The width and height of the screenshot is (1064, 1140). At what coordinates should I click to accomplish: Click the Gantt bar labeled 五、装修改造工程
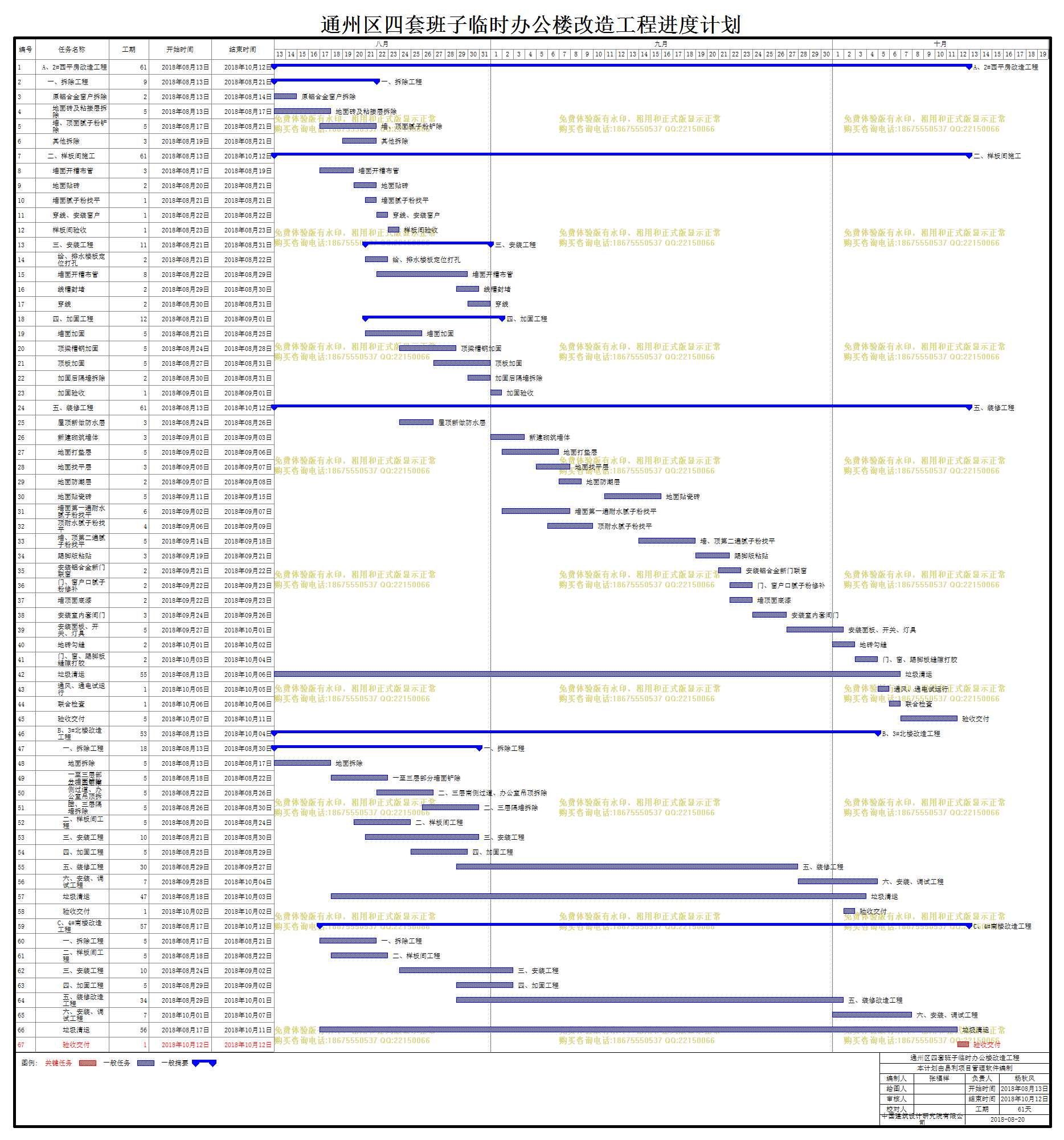tap(649, 999)
